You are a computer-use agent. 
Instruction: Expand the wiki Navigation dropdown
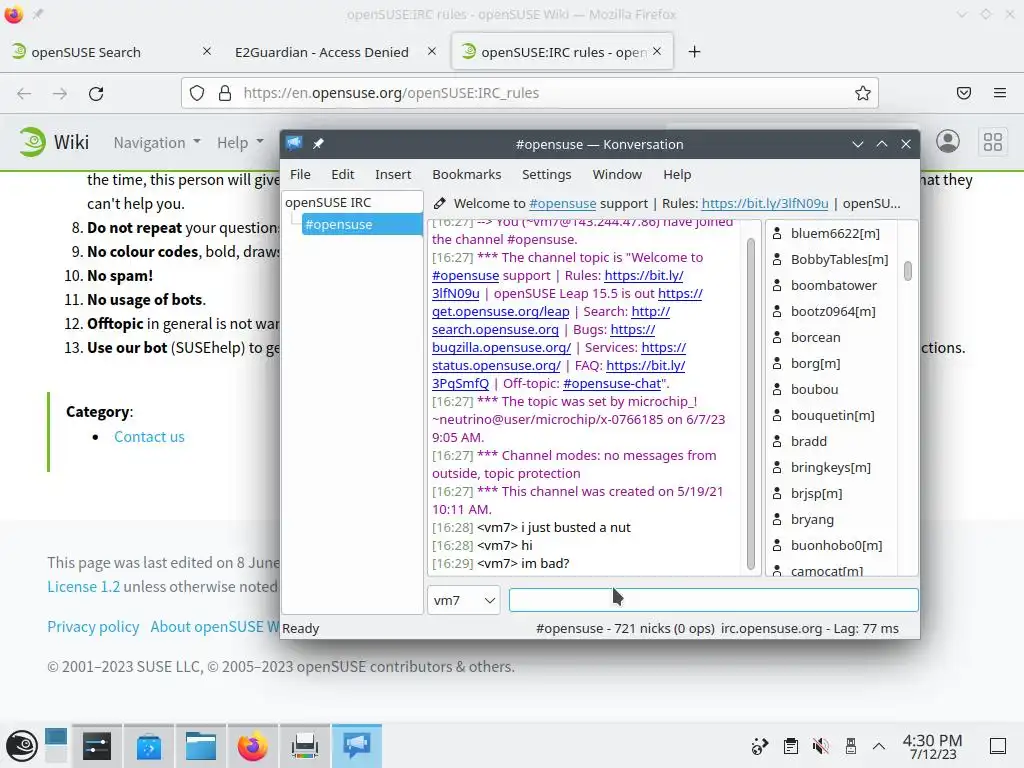pyautogui.click(x=157, y=142)
